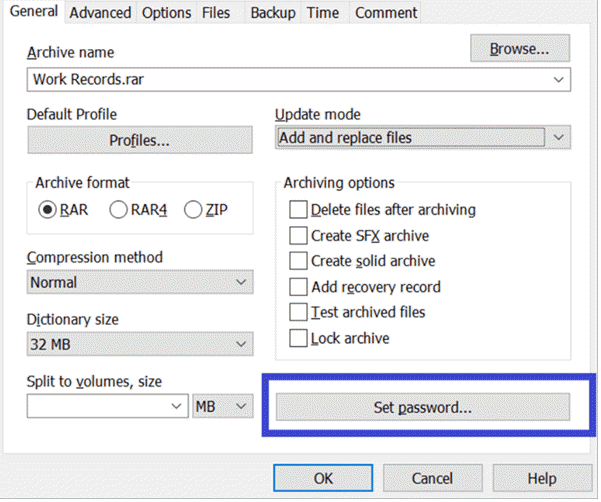Expand the Compression method dropdown
Image resolution: width=601 pixels, height=502 pixels.
[x=240, y=283]
